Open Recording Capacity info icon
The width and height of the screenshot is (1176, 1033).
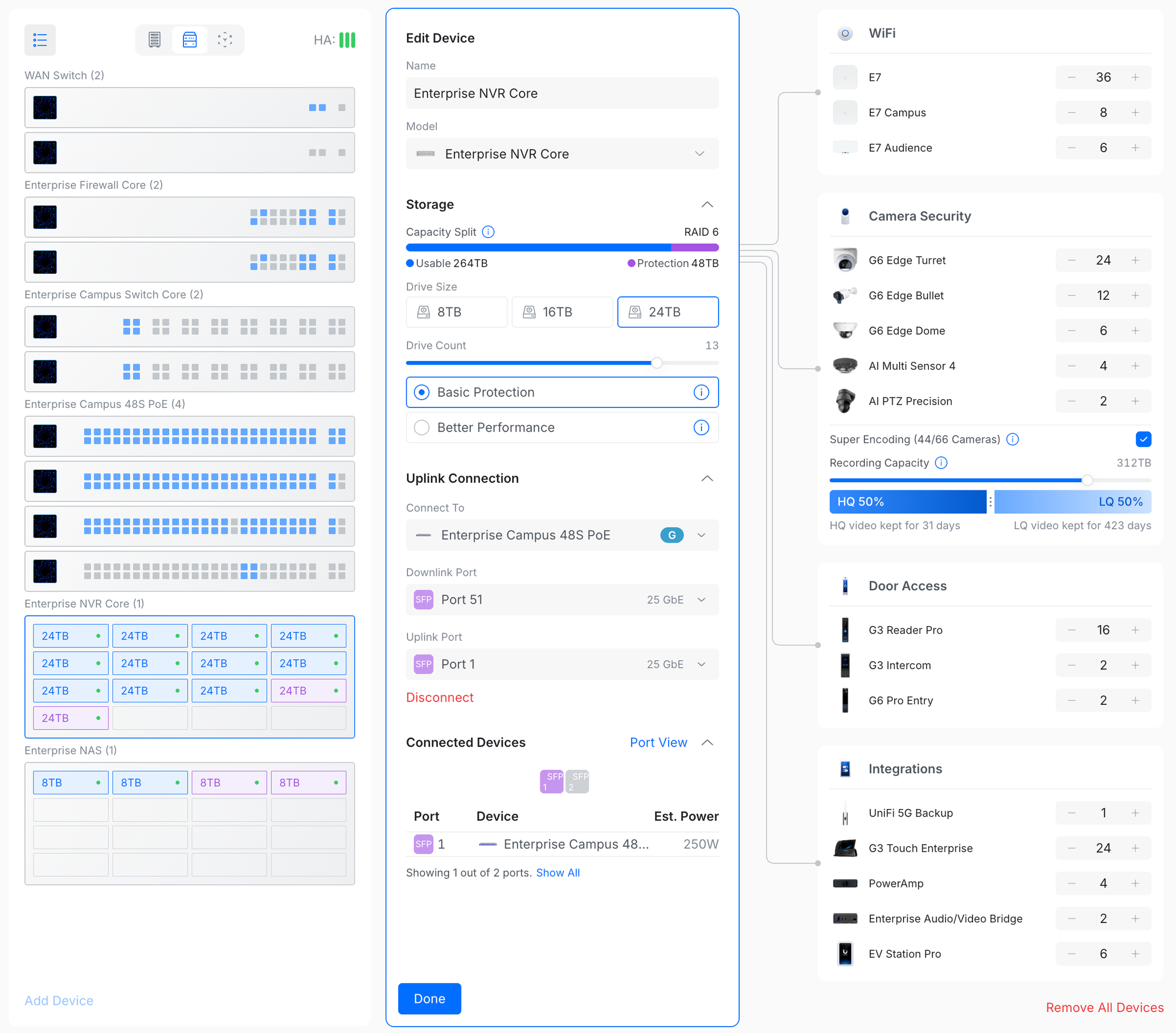point(941,463)
